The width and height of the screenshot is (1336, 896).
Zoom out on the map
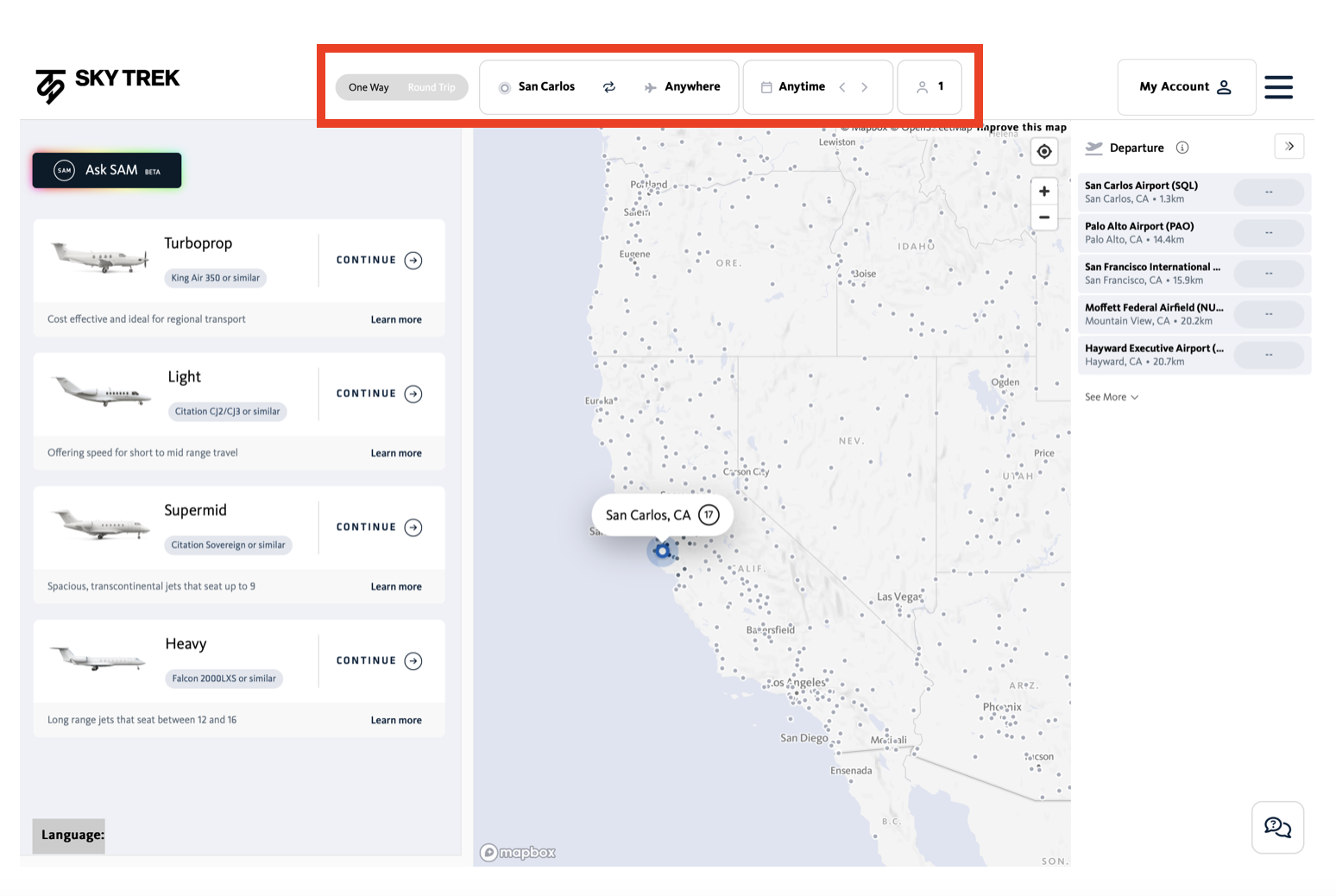tap(1044, 218)
